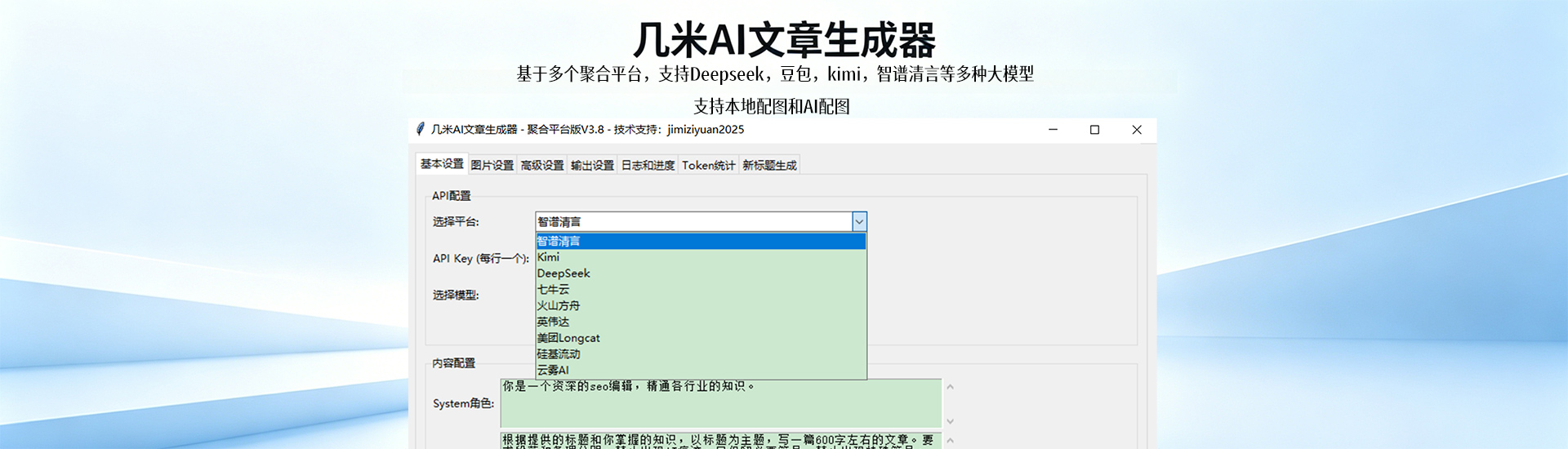The image size is (1568, 449).
Task: Switch to the 输出设置 tab
Action: (592, 165)
